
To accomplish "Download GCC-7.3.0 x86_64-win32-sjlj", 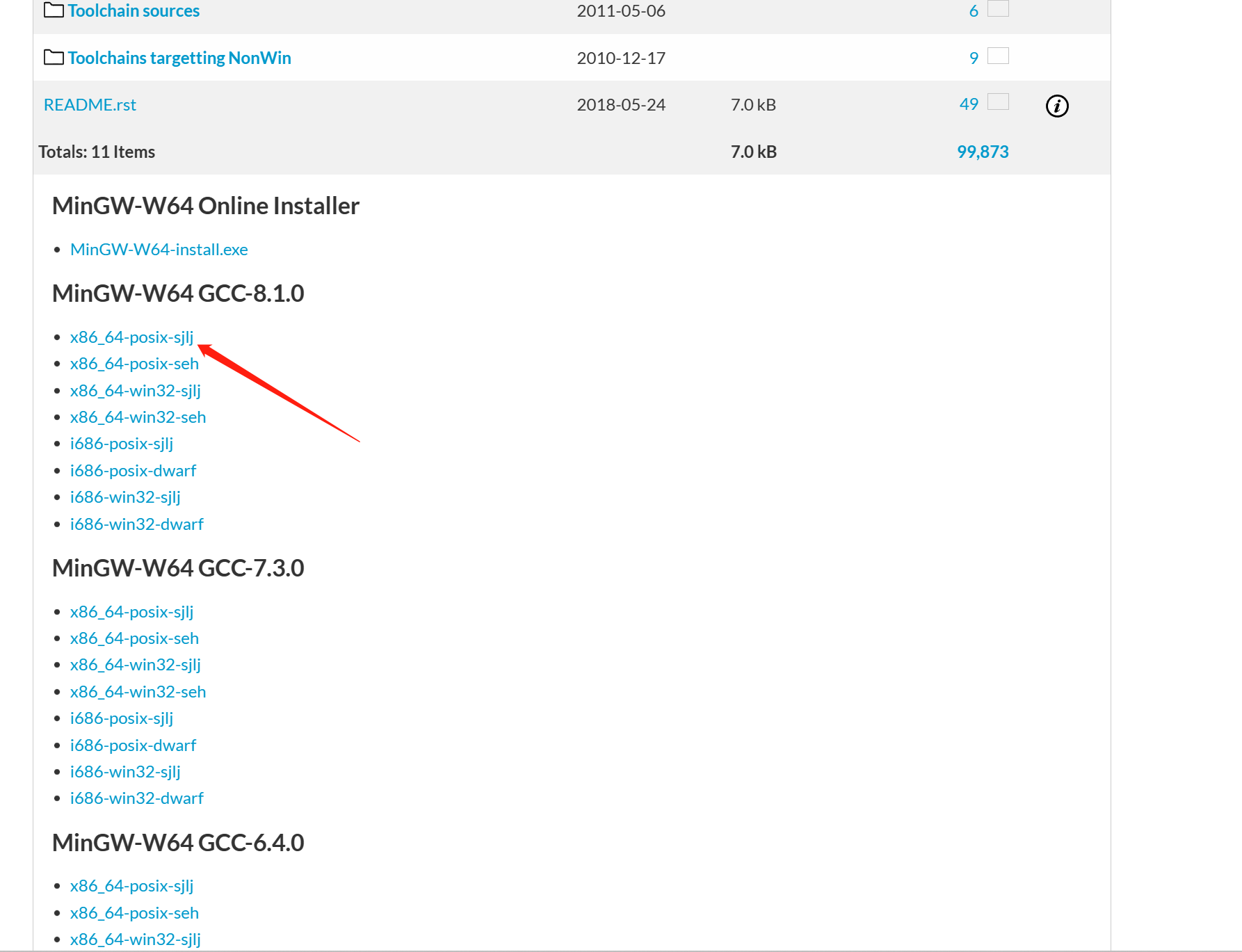I will (135, 665).
